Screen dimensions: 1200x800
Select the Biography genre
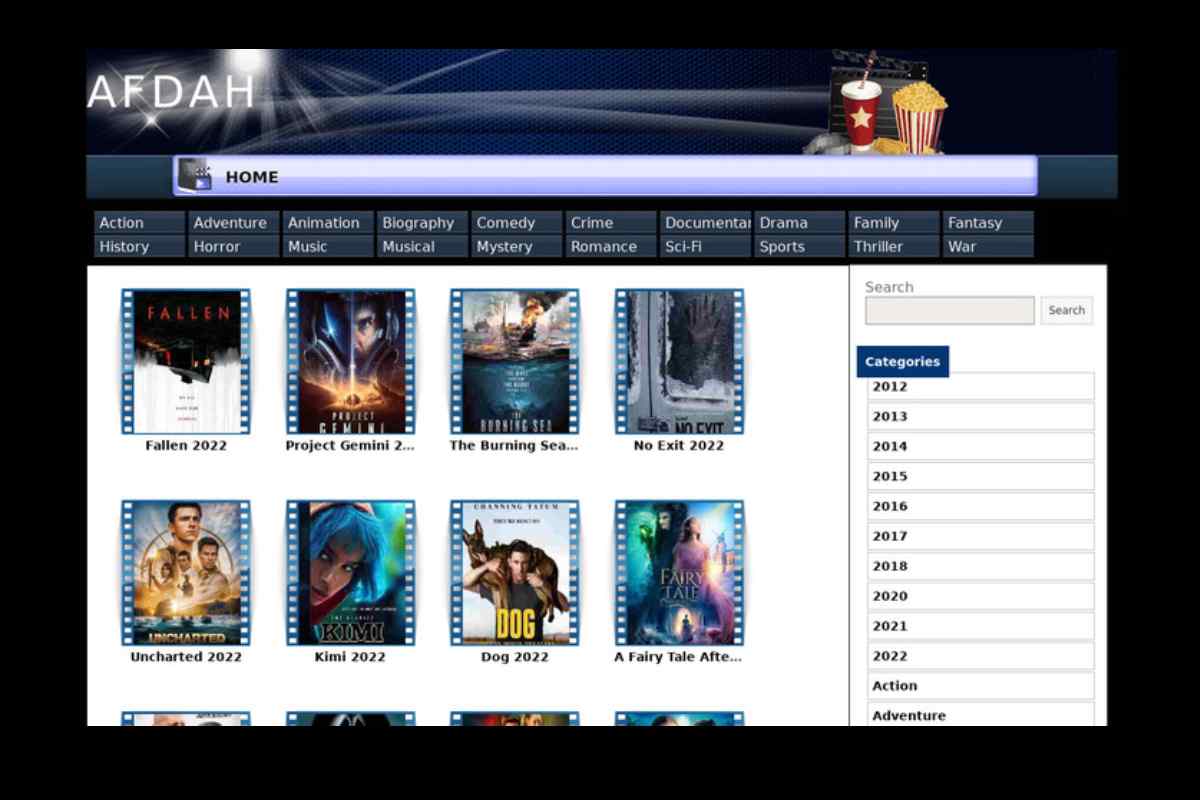pos(423,223)
